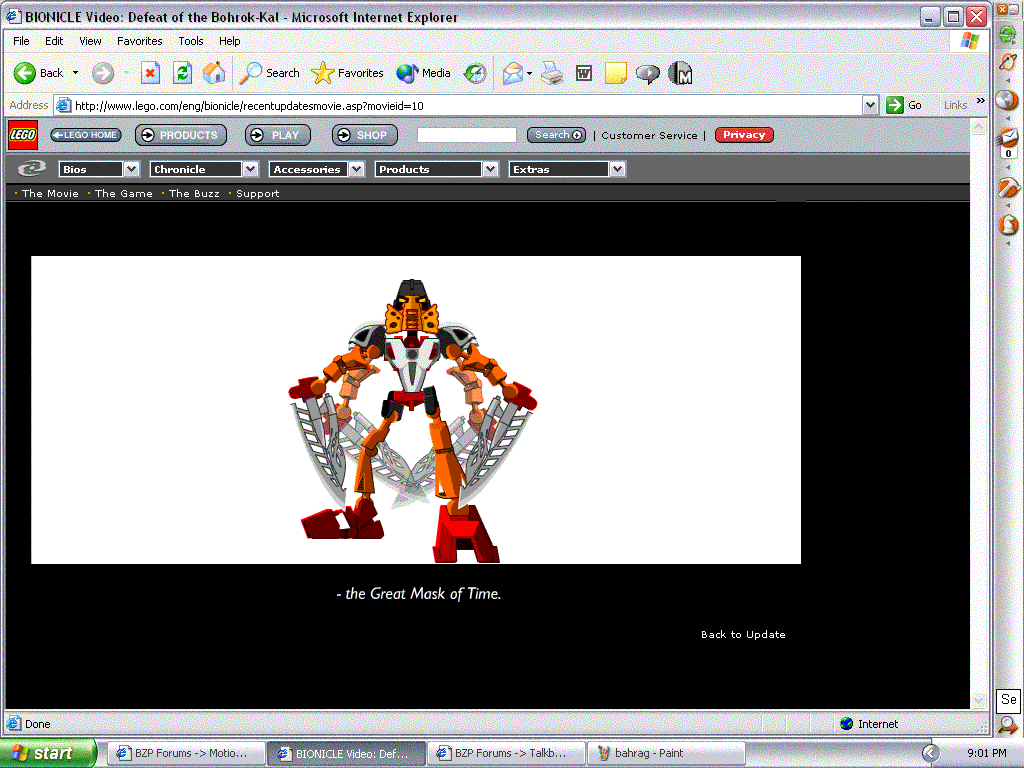Open The Movie link
Image resolution: width=1024 pixels, height=768 pixels.
[x=50, y=194]
